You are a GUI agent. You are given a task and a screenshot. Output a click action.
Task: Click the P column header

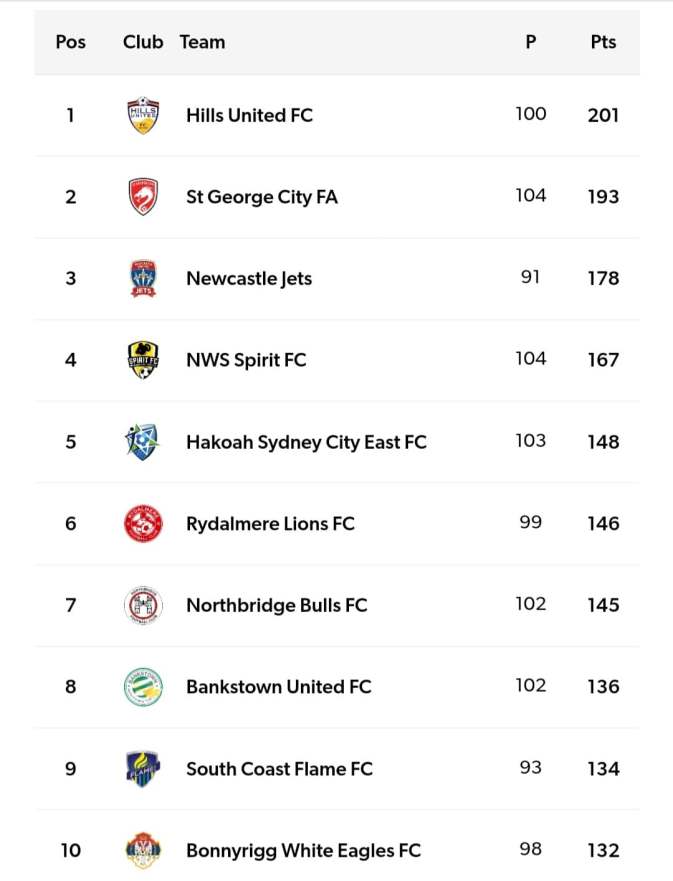click(531, 42)
